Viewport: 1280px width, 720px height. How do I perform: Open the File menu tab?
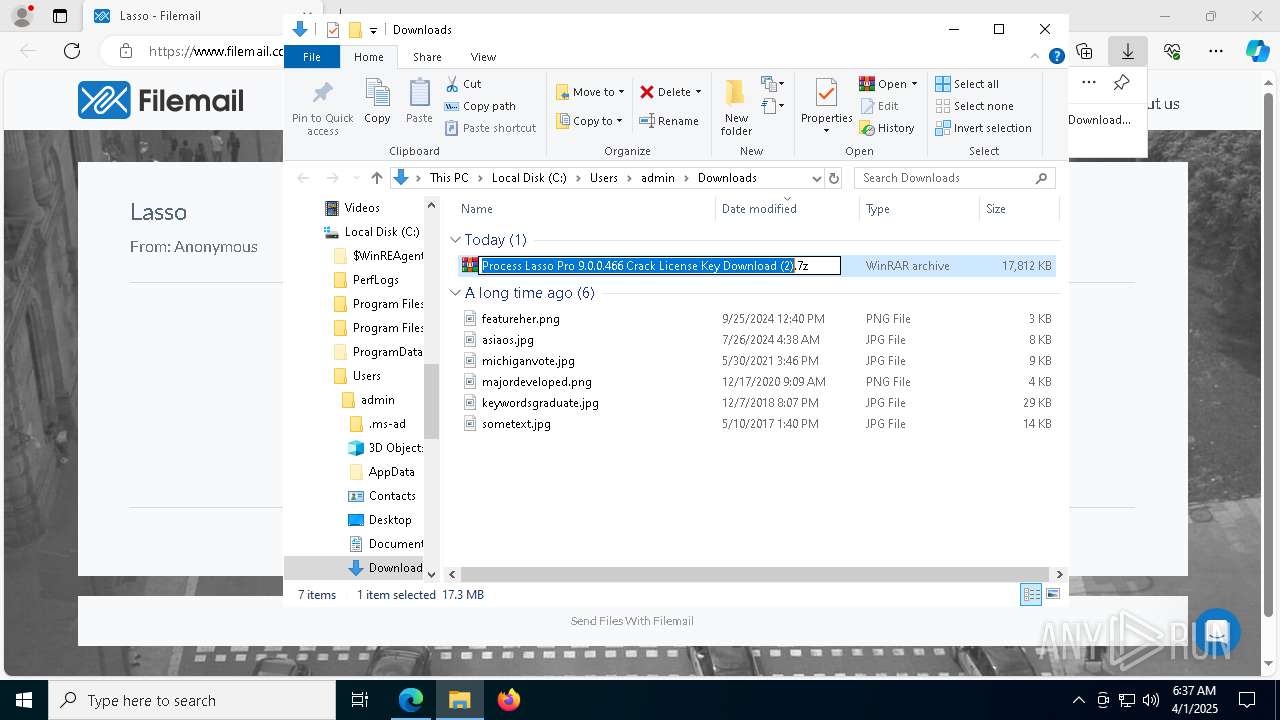[x=312, y=57]
